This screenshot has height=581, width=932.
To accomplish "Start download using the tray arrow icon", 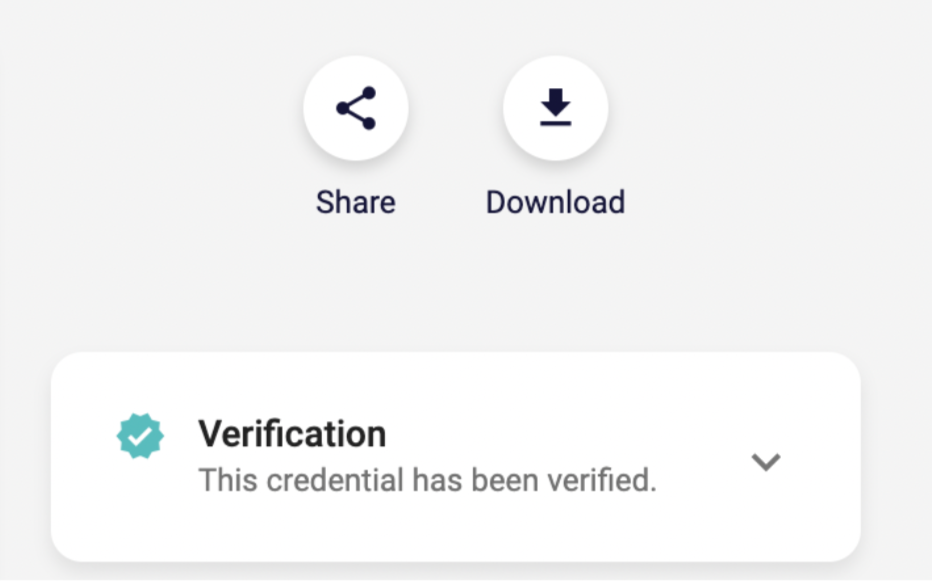I will (556, 108).
